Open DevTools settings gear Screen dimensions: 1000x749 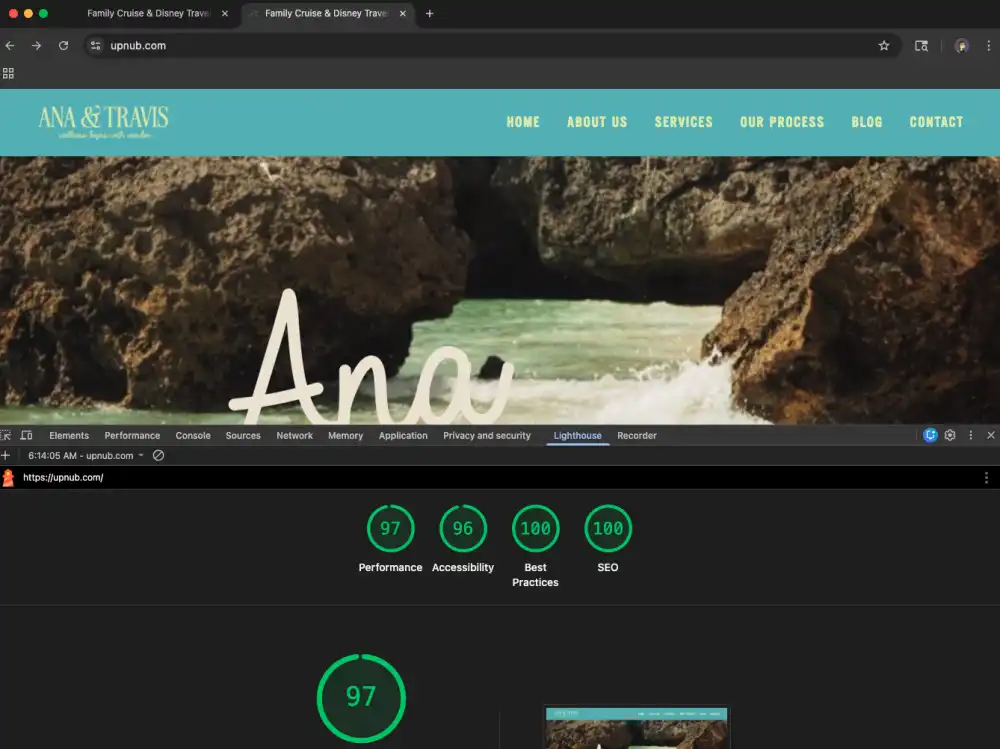coord(950,436)
